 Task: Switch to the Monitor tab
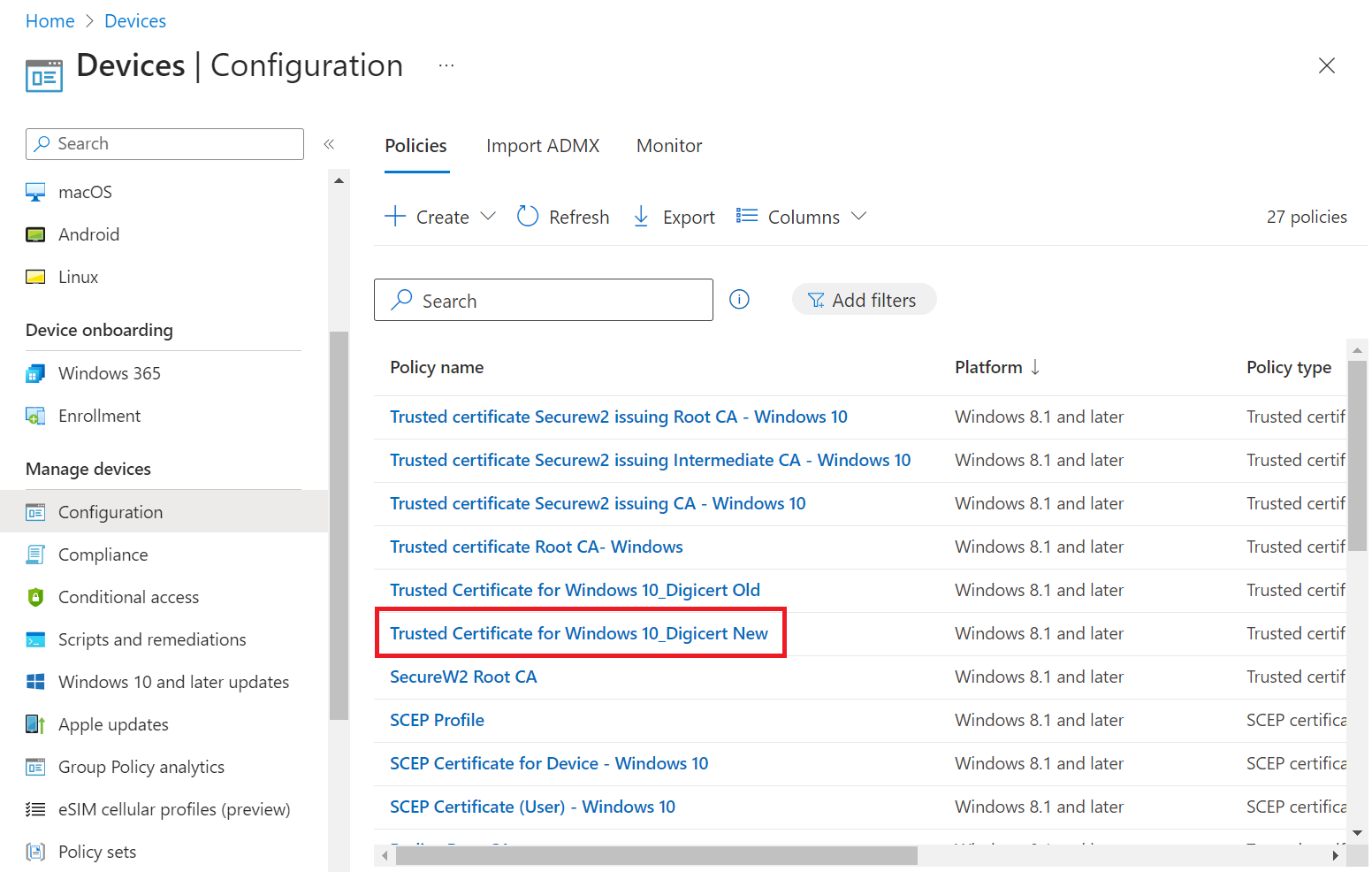point(669,146)
